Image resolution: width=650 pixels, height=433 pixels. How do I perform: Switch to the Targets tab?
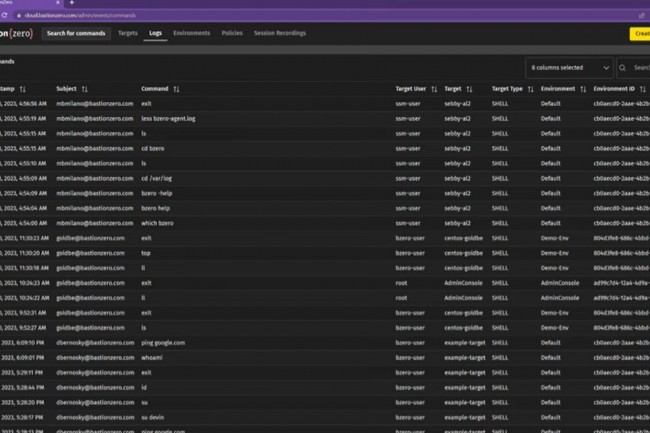[x=128, y=33]
